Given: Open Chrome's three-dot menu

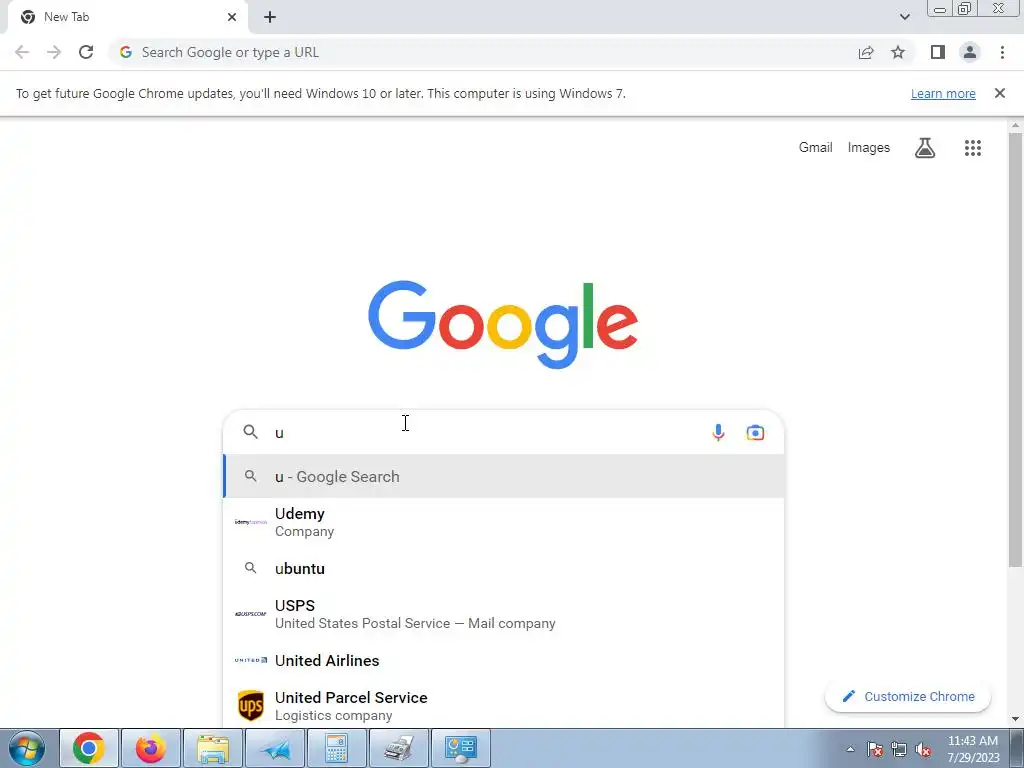Looking at the screenshot, I should pyautogui.click(x=1002, y=52).
